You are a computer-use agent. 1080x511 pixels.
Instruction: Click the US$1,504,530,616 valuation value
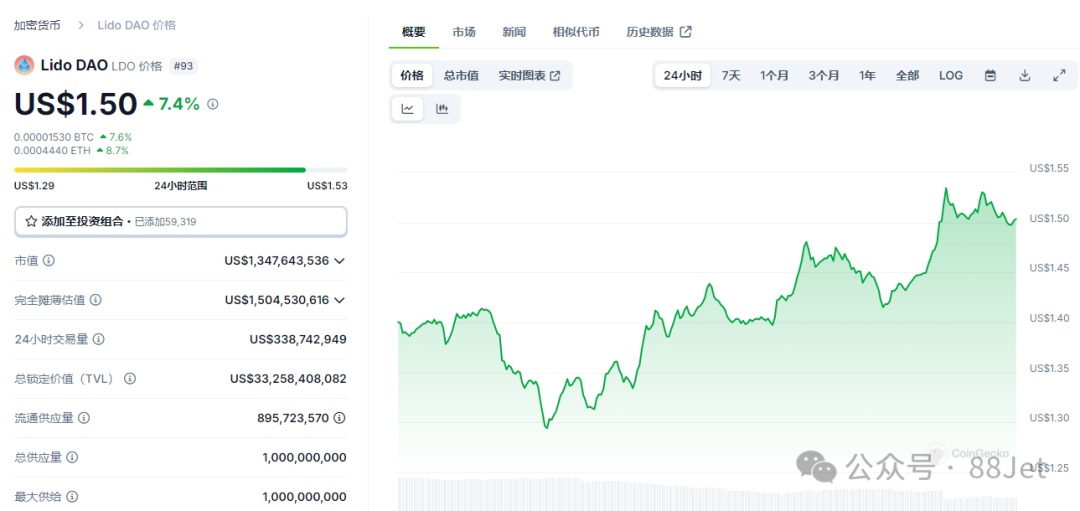click(x=276, y=300)
